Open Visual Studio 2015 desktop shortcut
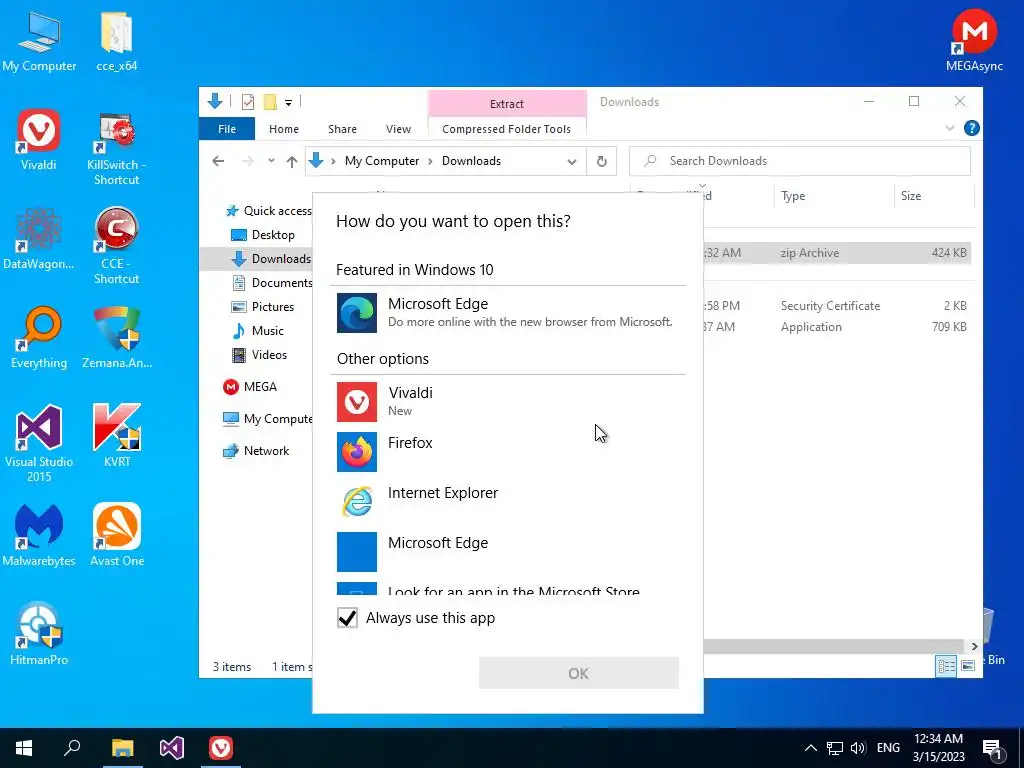Screen dimensions: 1024x768 click(x=39, y=444)
